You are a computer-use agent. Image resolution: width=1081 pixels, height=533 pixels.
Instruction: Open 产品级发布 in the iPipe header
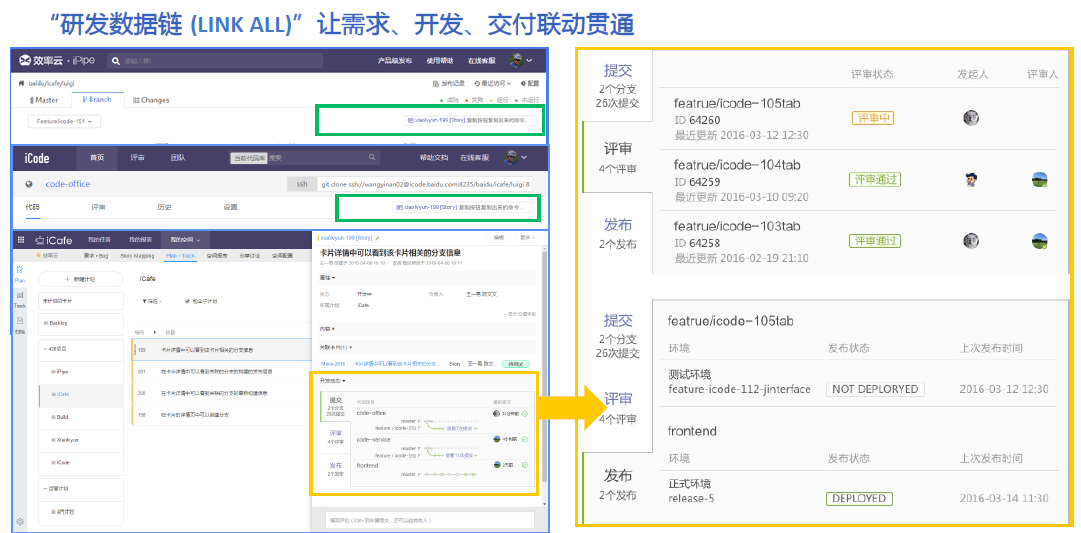point(394,61)
